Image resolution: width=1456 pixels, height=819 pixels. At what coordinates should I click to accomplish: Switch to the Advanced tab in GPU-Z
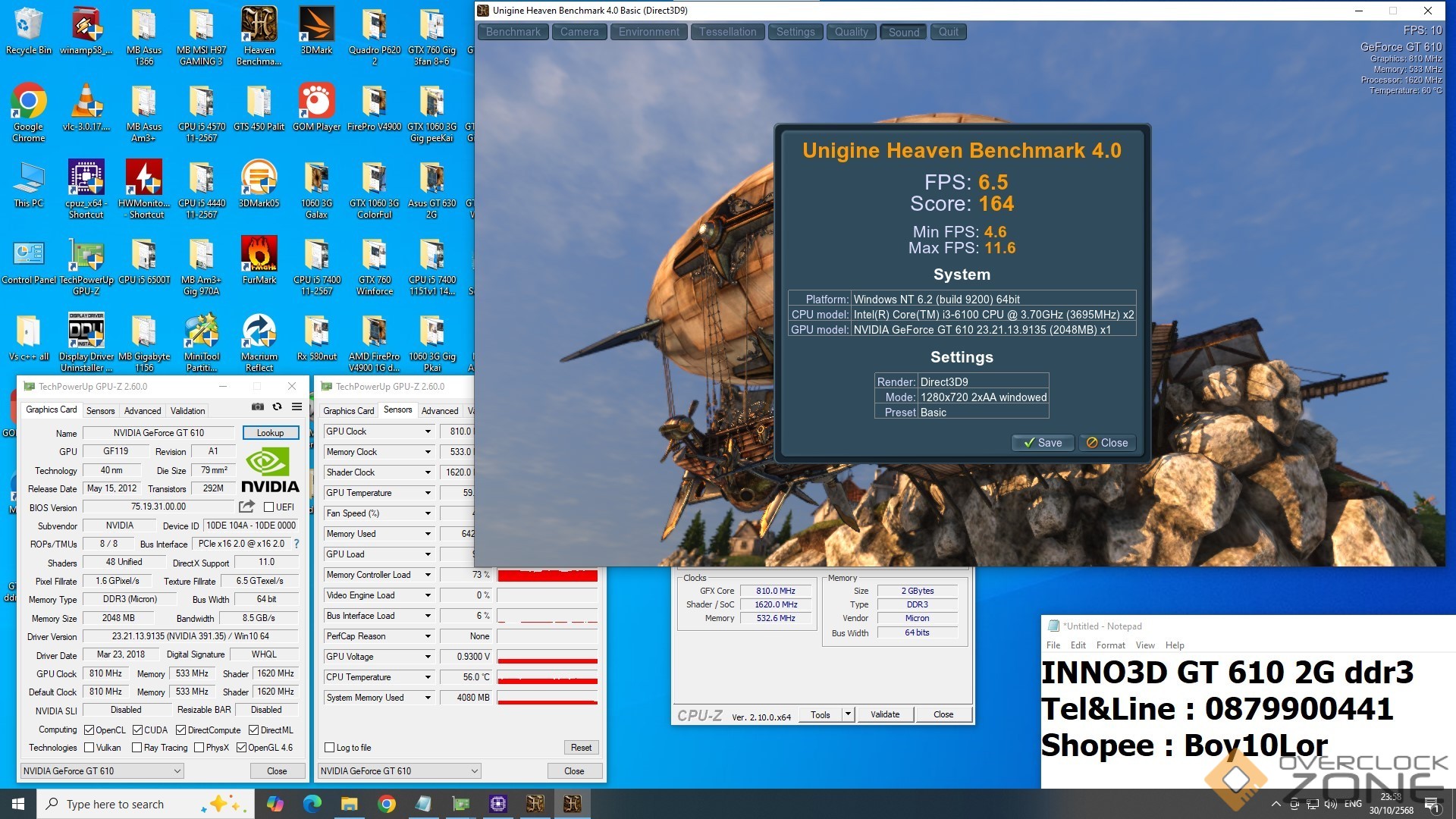(x=143, y=410)
